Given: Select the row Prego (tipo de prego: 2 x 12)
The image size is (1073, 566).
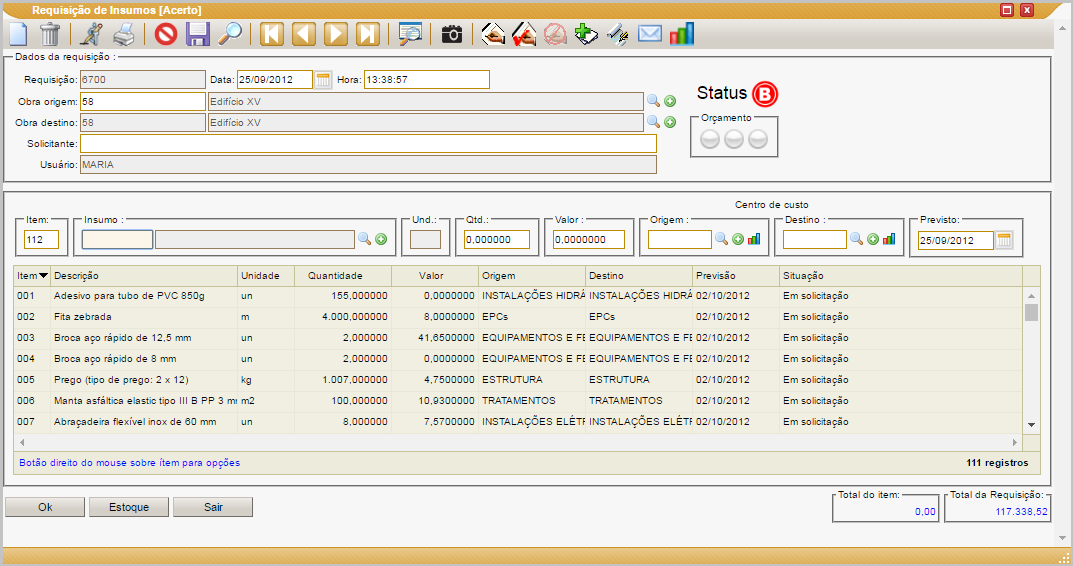Looking at the screenshot, I should point(518,379).
